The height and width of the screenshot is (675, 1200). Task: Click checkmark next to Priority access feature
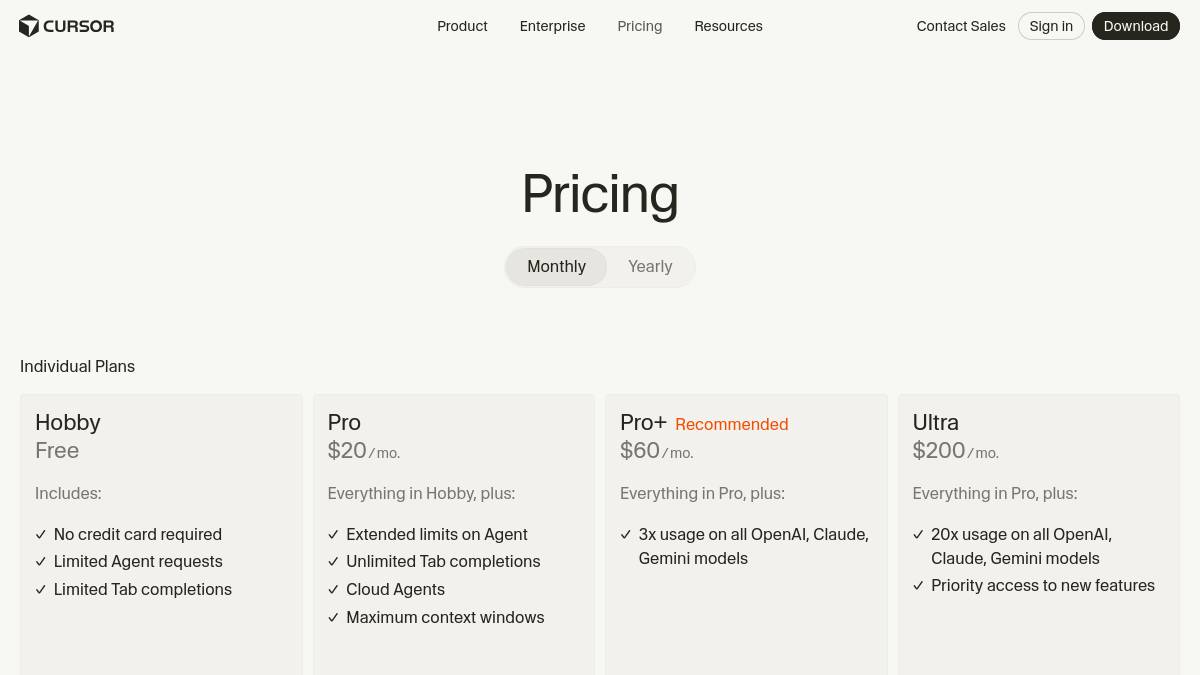pos(918,586)
